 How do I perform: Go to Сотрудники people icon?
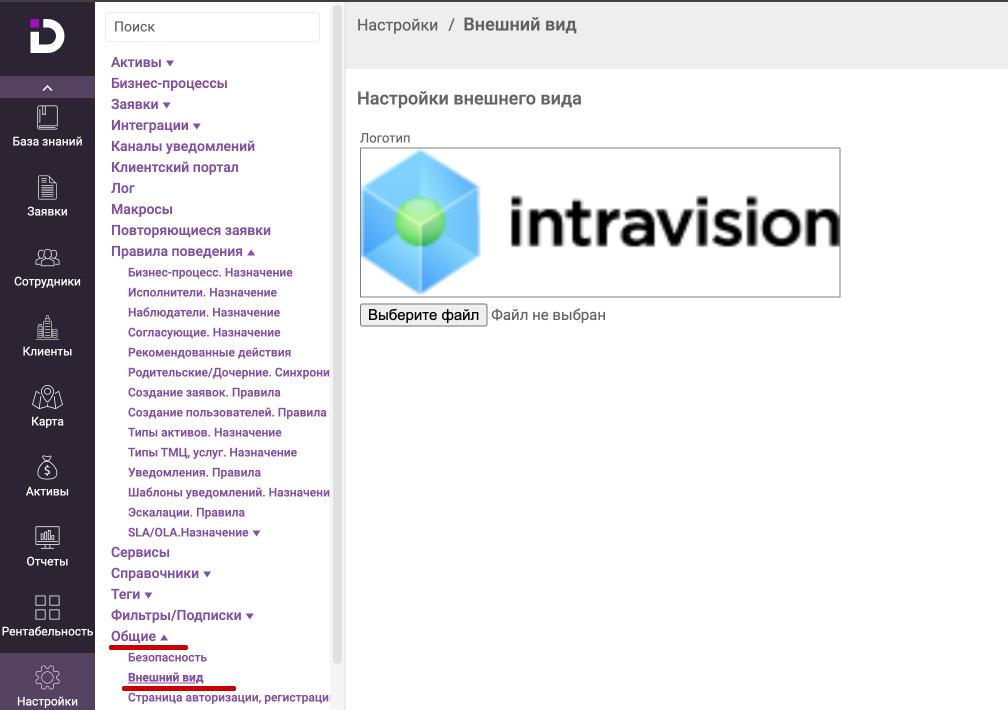tap(47, 258)
